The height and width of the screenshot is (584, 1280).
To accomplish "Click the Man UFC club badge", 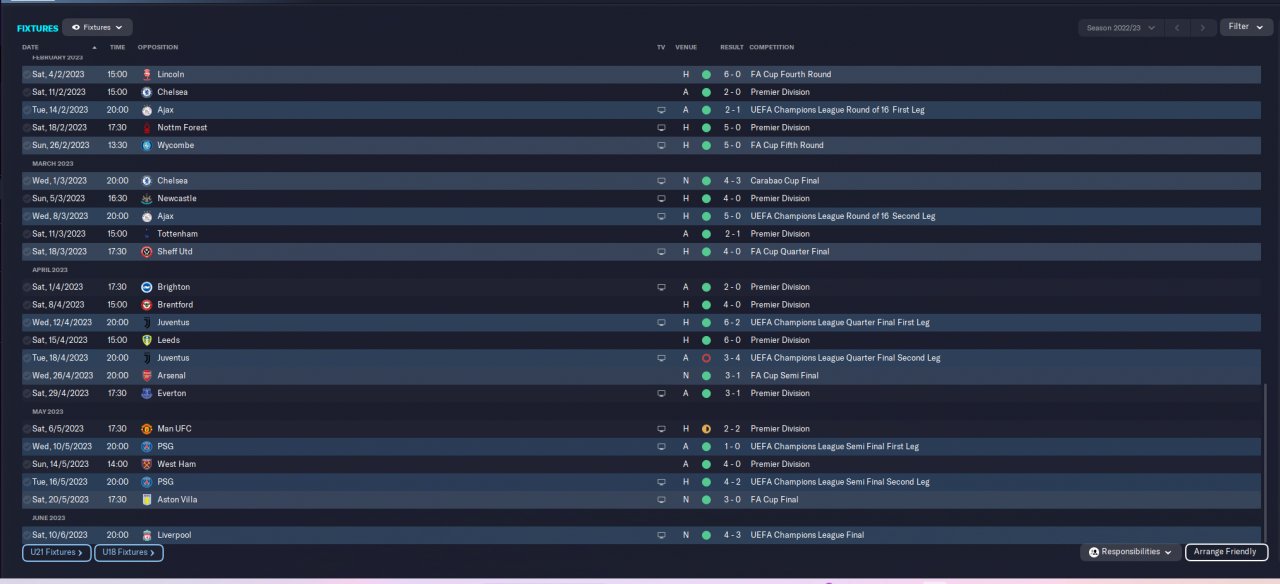I will (x=146, y=429).
